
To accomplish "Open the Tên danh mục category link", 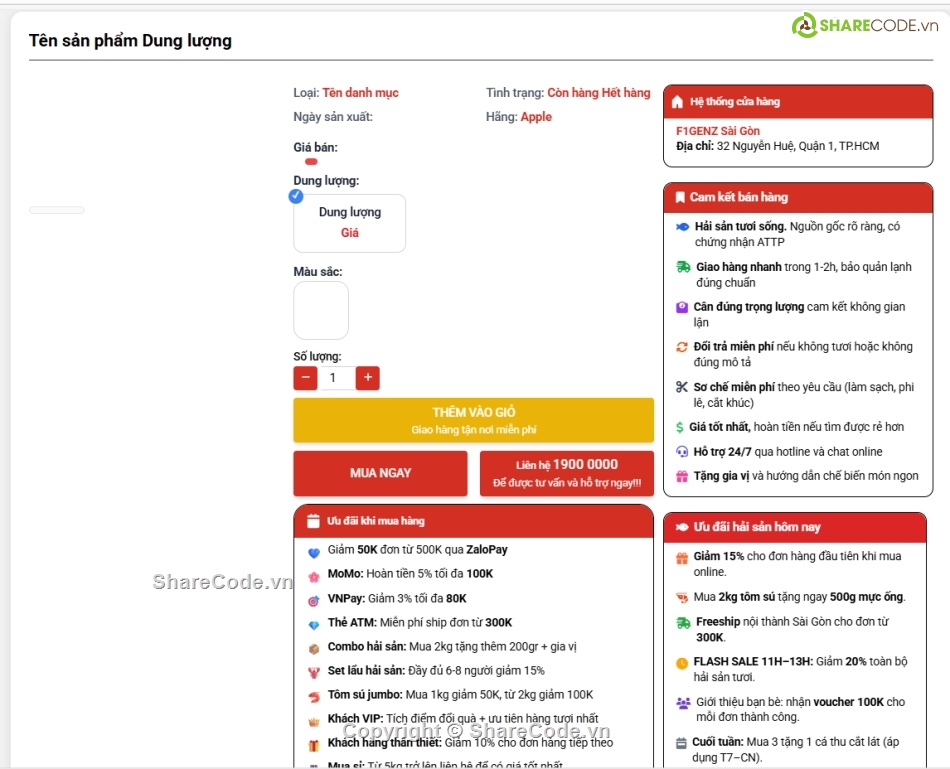I will tap(360, 93).
